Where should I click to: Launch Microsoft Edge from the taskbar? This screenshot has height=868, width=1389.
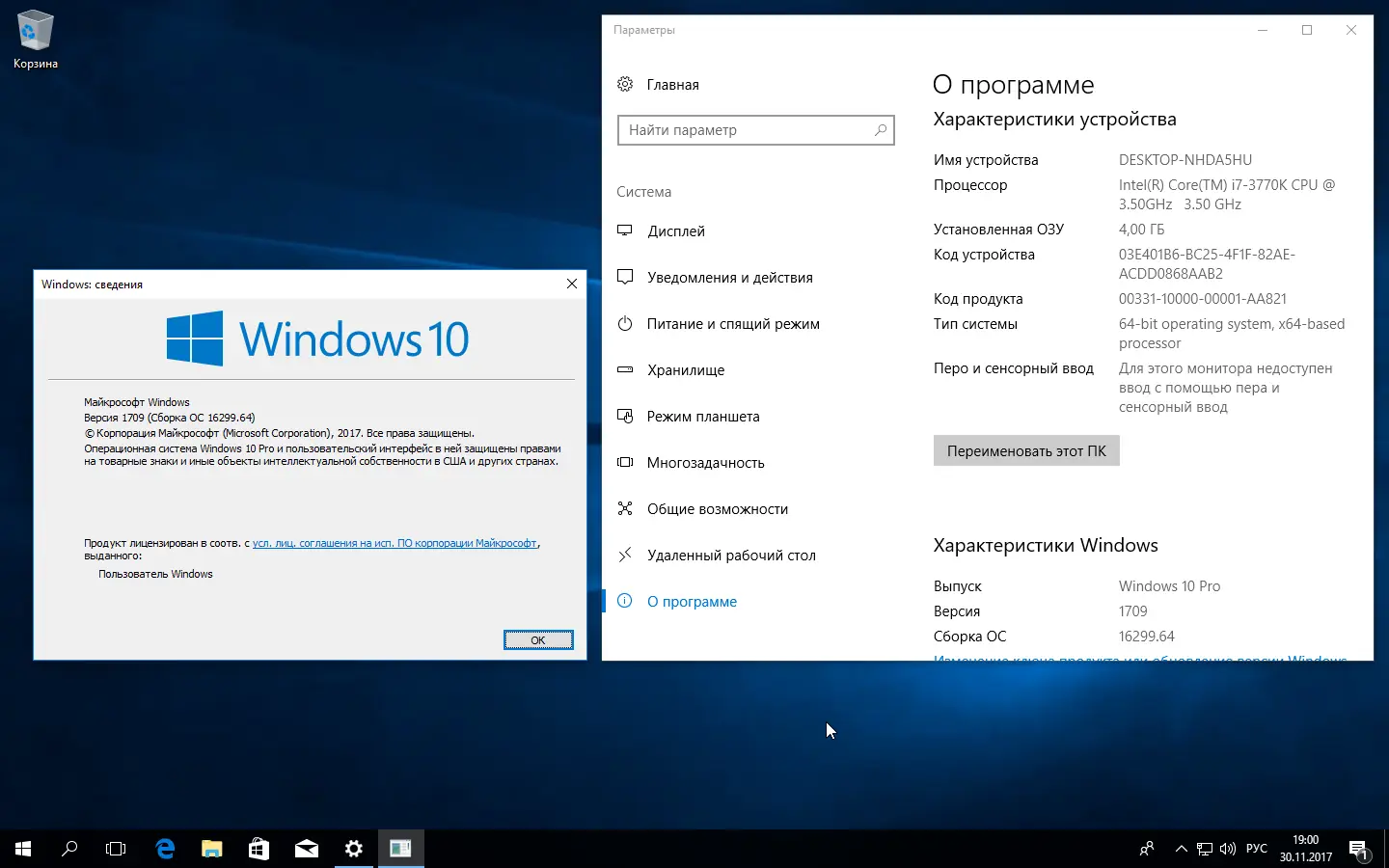[x=164, y=849]
